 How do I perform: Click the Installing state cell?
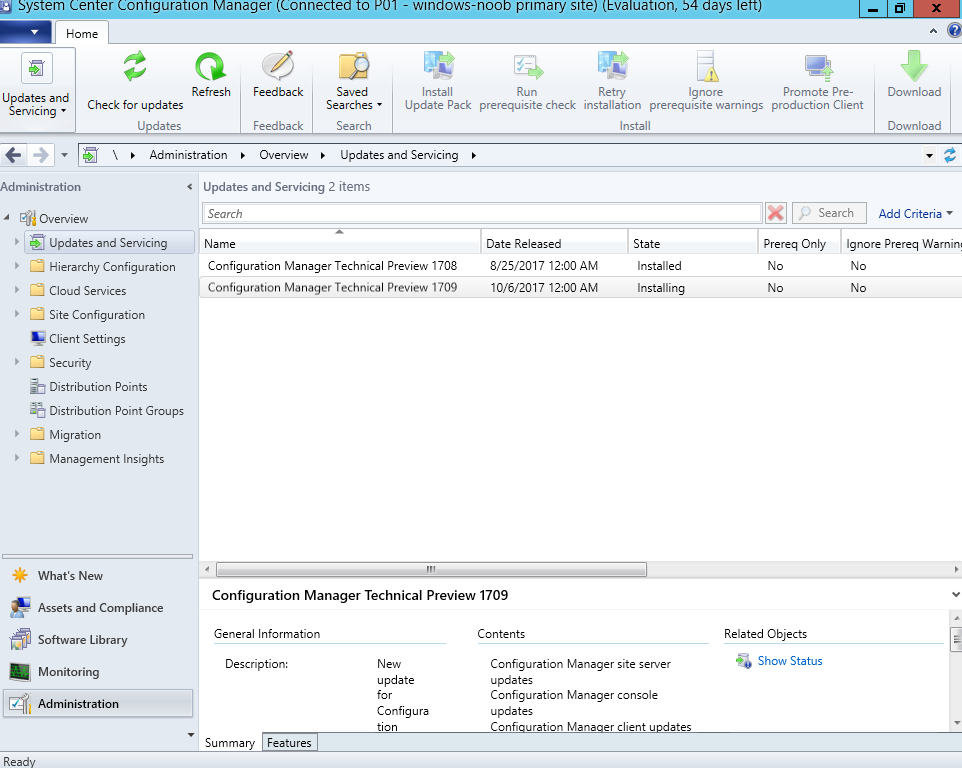[x=661, y=288]
